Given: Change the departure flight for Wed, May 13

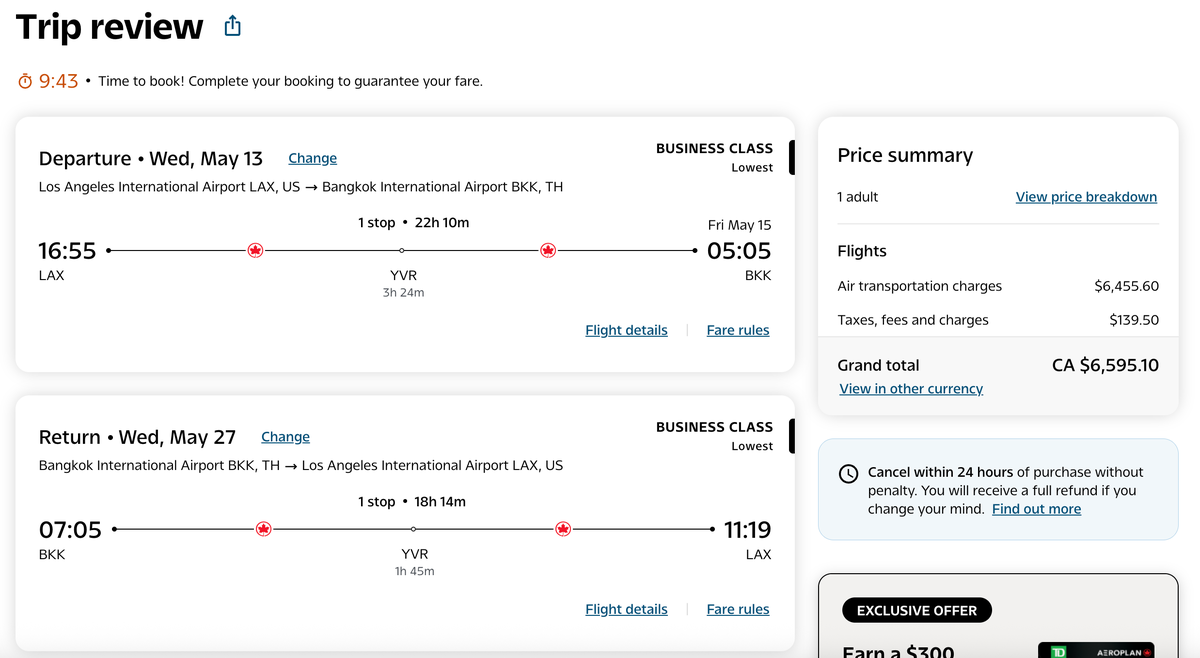Looking at the screenshot, I should (312, 158).
